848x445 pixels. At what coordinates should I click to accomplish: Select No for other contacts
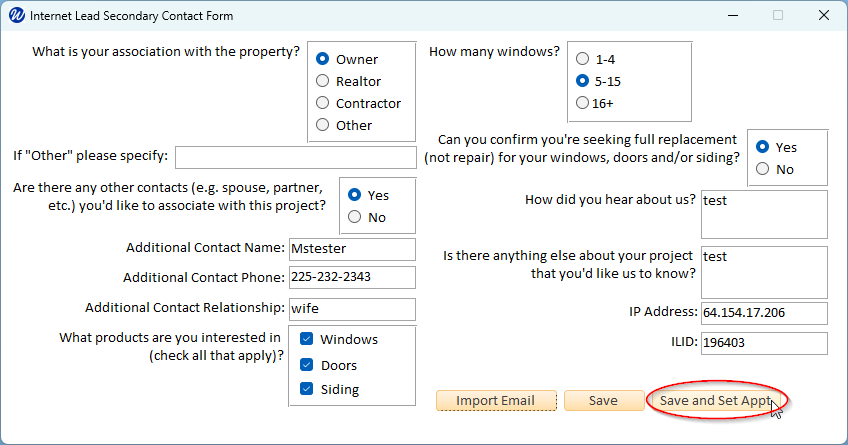click(354, 217)
